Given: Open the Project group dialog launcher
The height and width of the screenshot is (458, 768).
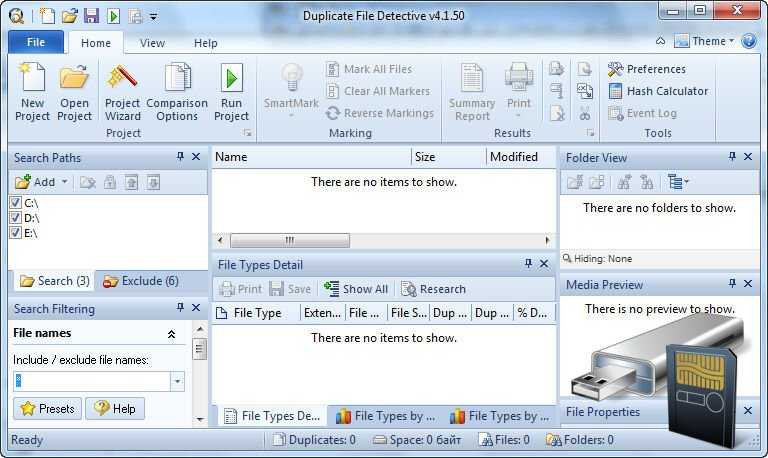Looking at the screenshot, I should click(x=248, y=133).
